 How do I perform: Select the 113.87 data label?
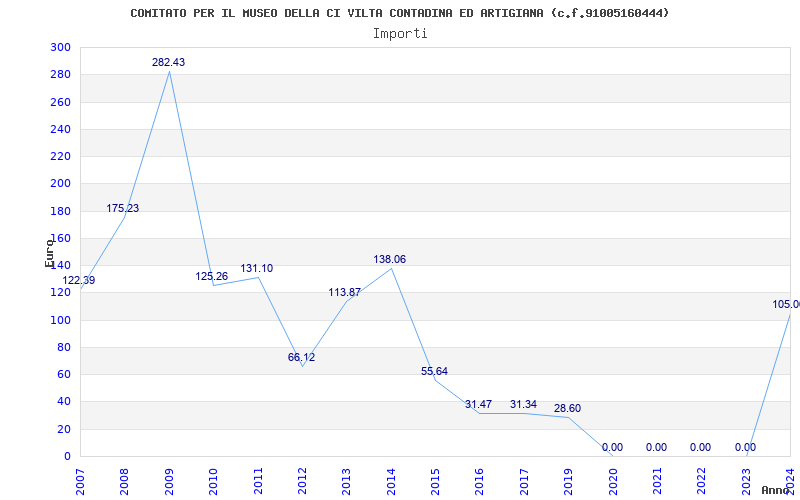(x=344, y=293)
